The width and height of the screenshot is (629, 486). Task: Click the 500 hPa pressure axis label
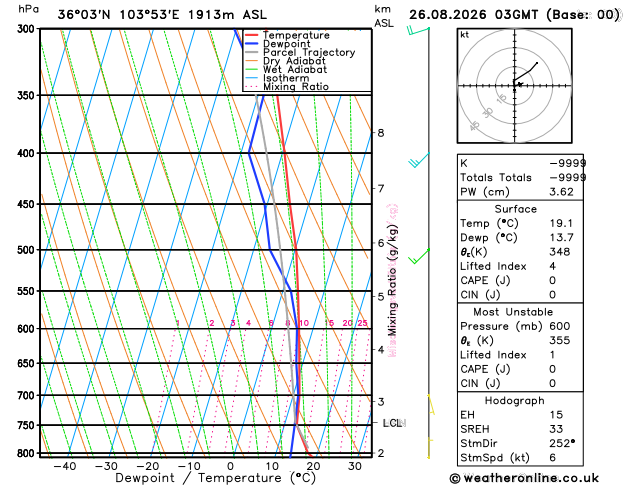25,250
